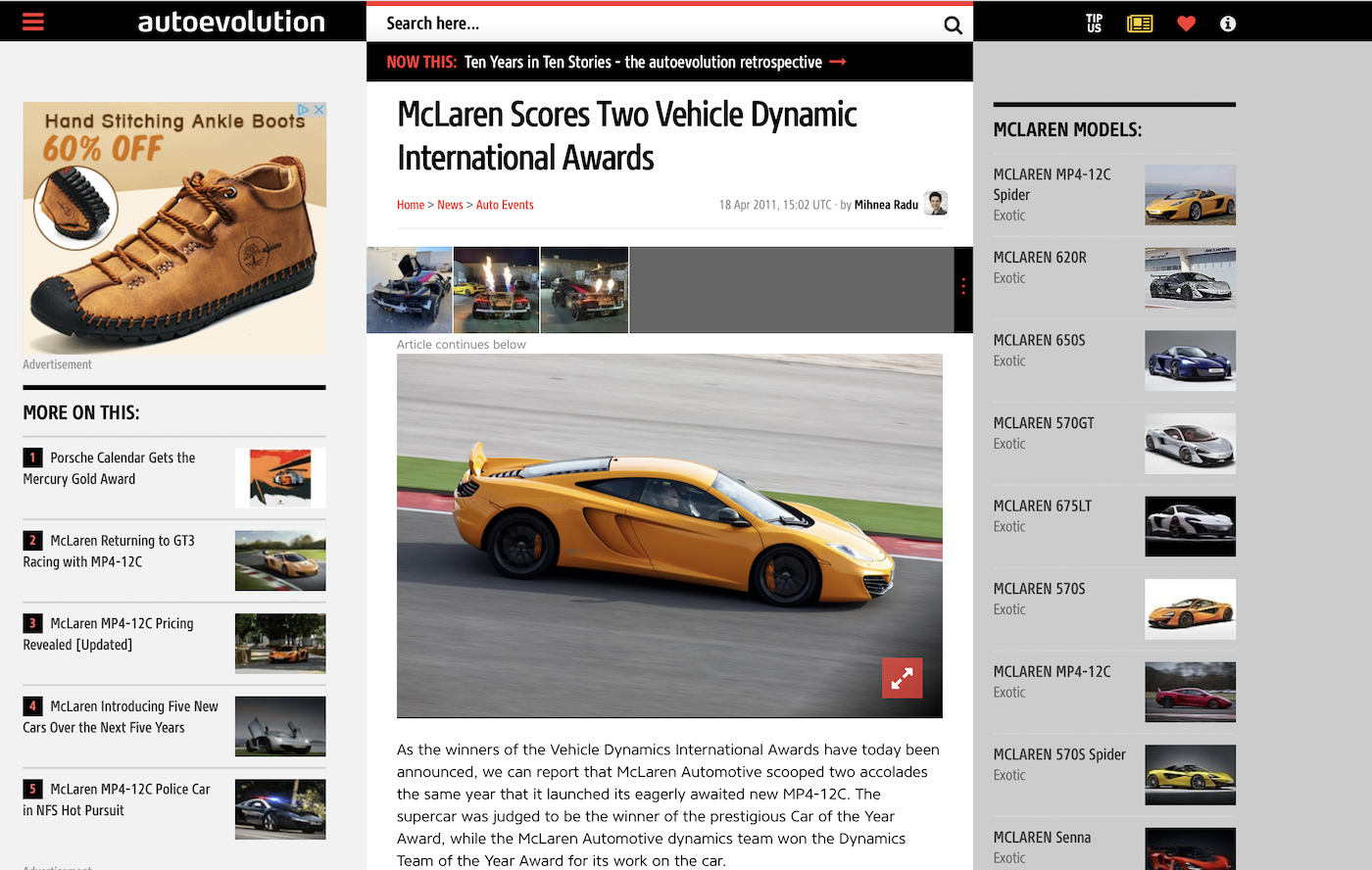Click the MCLAREN MODELS heading
Image resolution: width=1372 pixels, height=870 pixels.
coord(1067,129)
